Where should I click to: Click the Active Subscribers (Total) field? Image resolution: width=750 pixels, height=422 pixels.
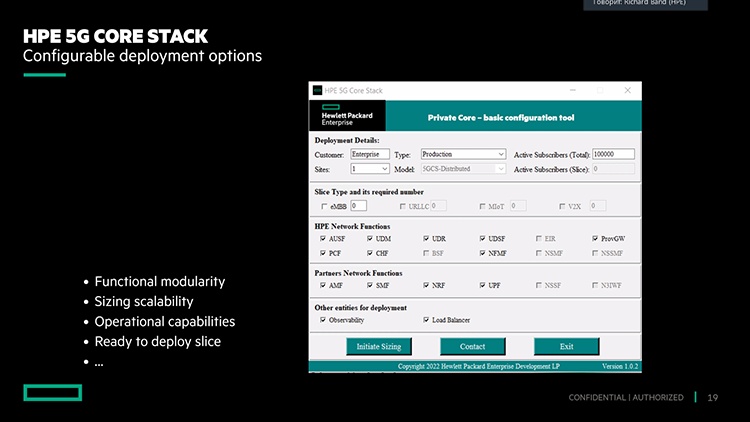pyautogui.click(x=613, y=154)
